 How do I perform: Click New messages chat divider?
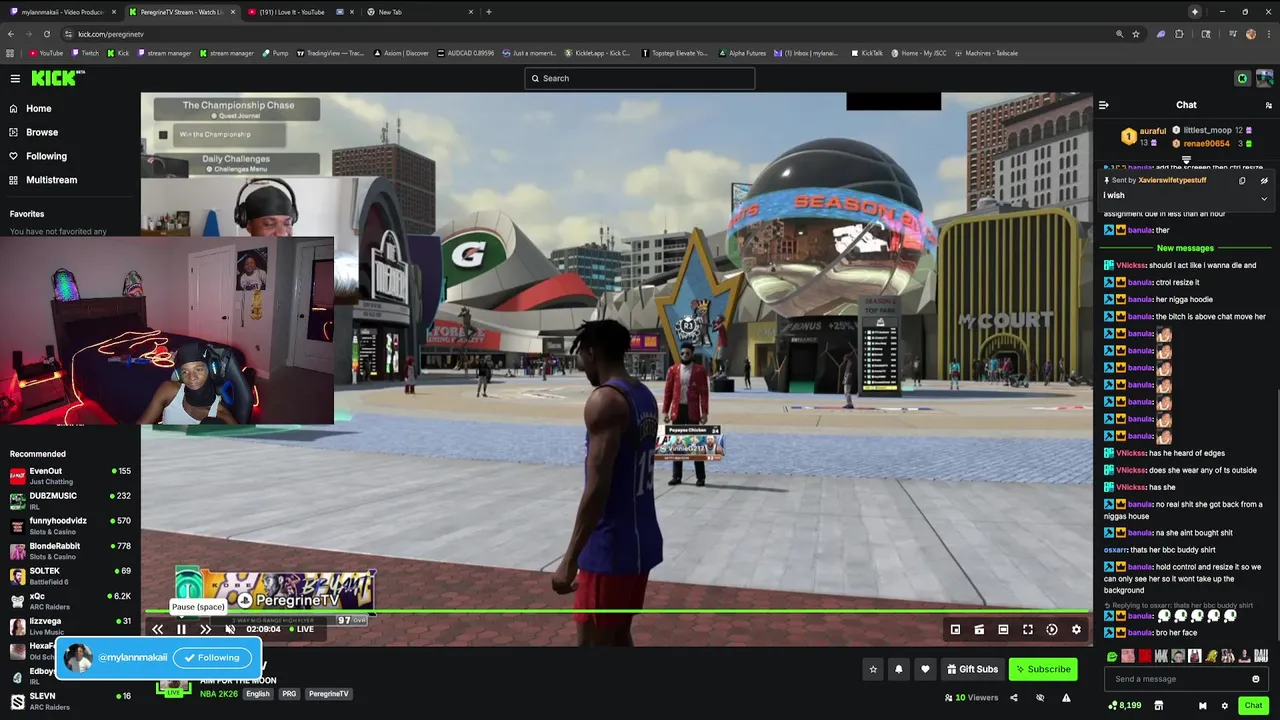1185,248
